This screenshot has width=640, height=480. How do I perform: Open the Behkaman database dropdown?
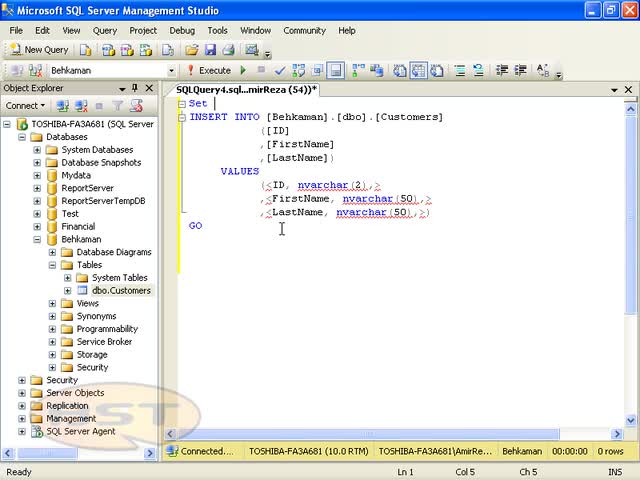tap(171, 70)
